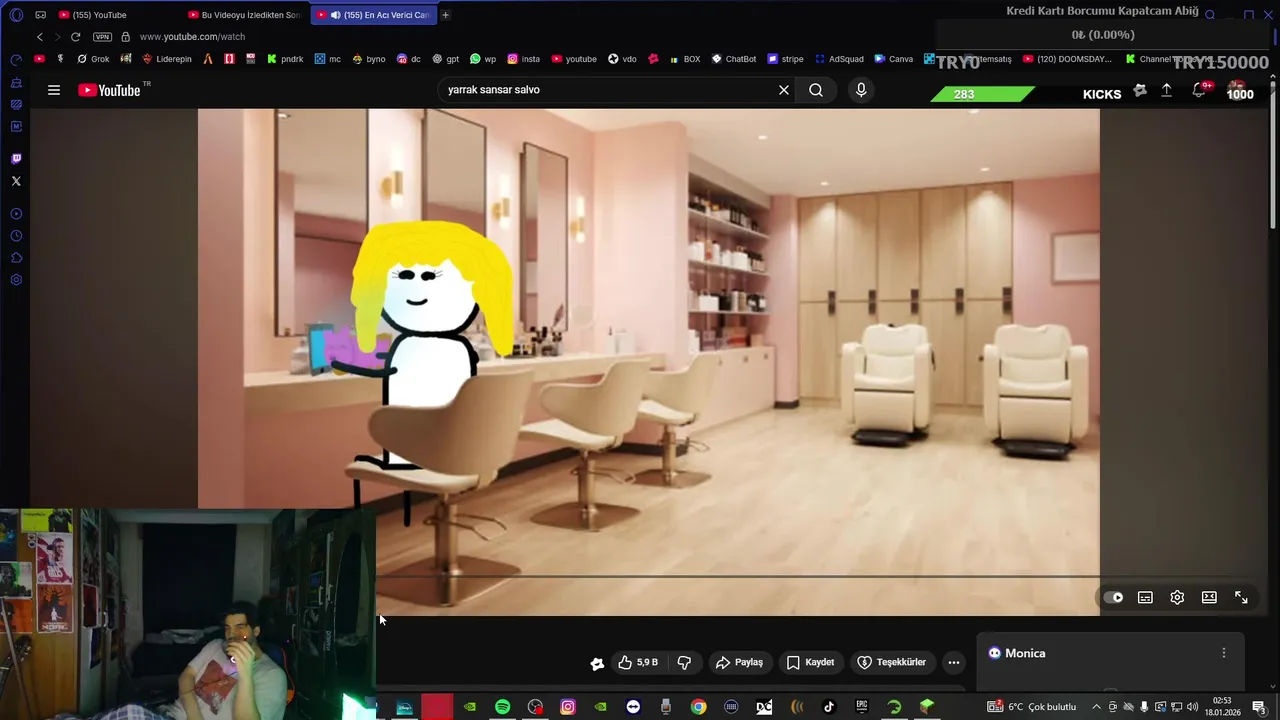Open a new browser tab
Image resolution: width=1280 pixels, height=720 pixels.
(445, 15)
